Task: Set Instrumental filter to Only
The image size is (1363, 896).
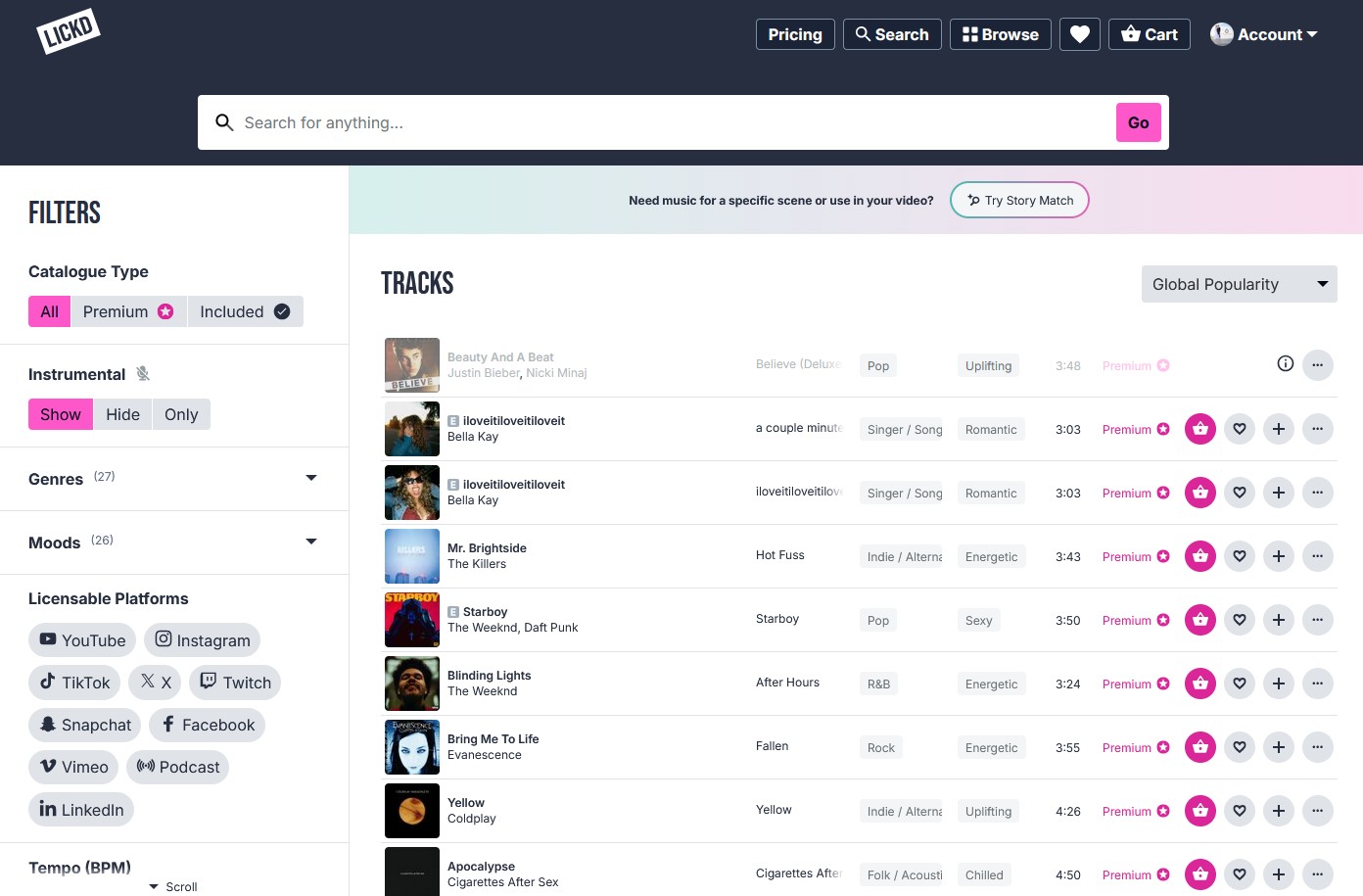Action: click(181, 414)
